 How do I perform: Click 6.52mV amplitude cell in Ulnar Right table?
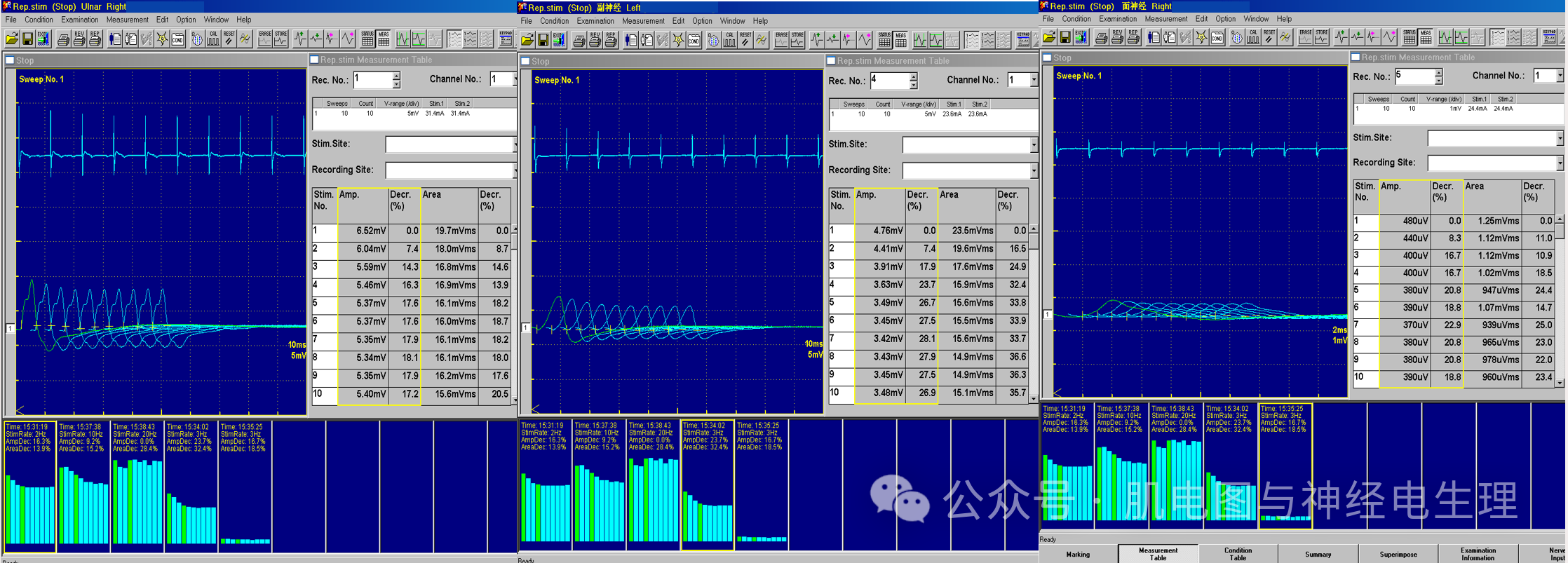(363, 231)
